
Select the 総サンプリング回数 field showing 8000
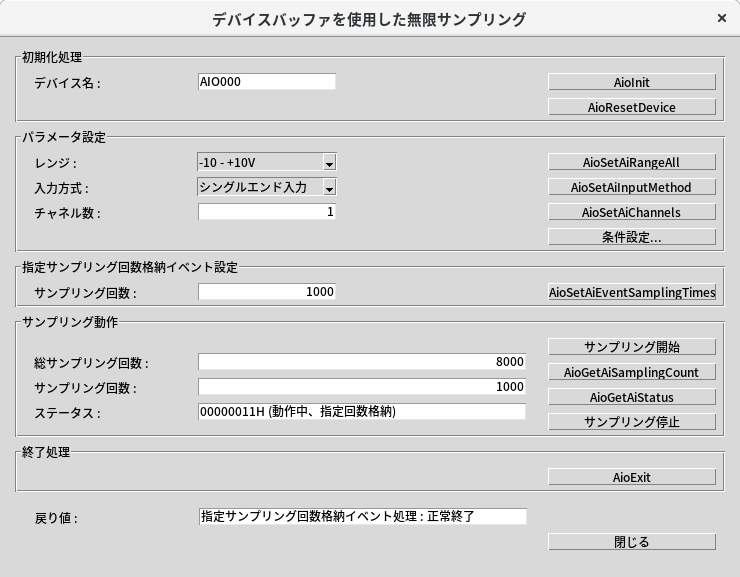361,362
